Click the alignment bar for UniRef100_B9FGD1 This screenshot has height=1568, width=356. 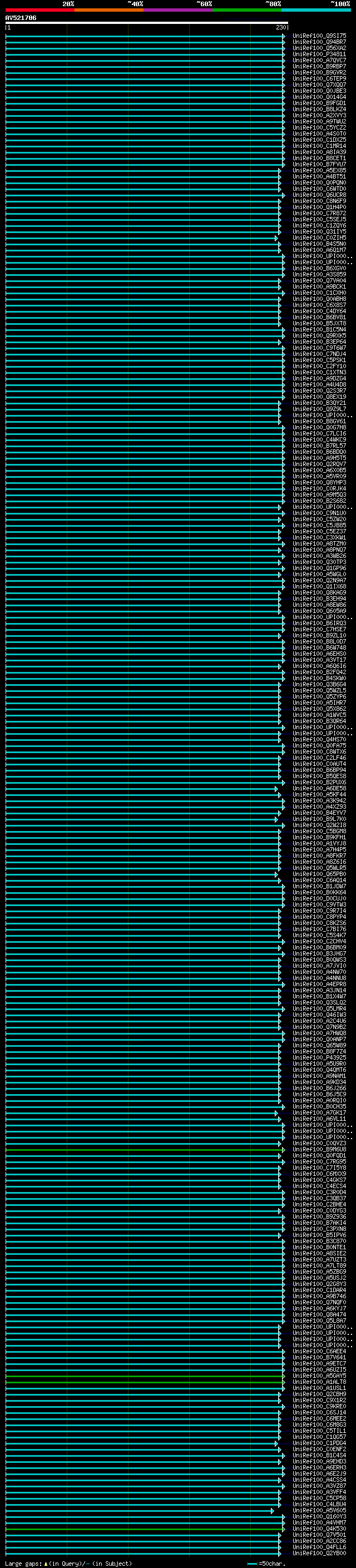[x=145, y=103]
